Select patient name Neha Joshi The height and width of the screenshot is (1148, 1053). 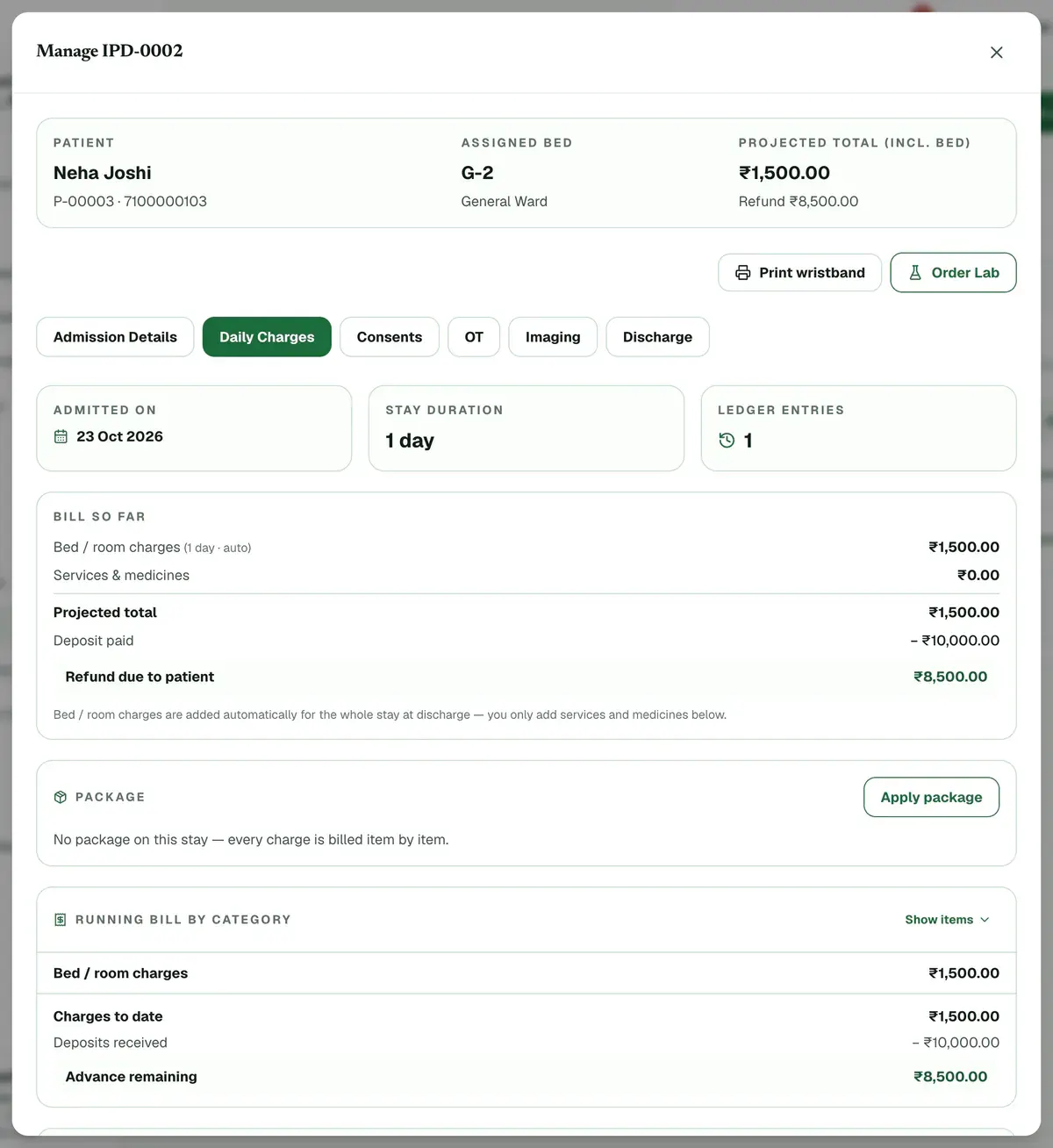pyautogui.click(x=103, y=173)
